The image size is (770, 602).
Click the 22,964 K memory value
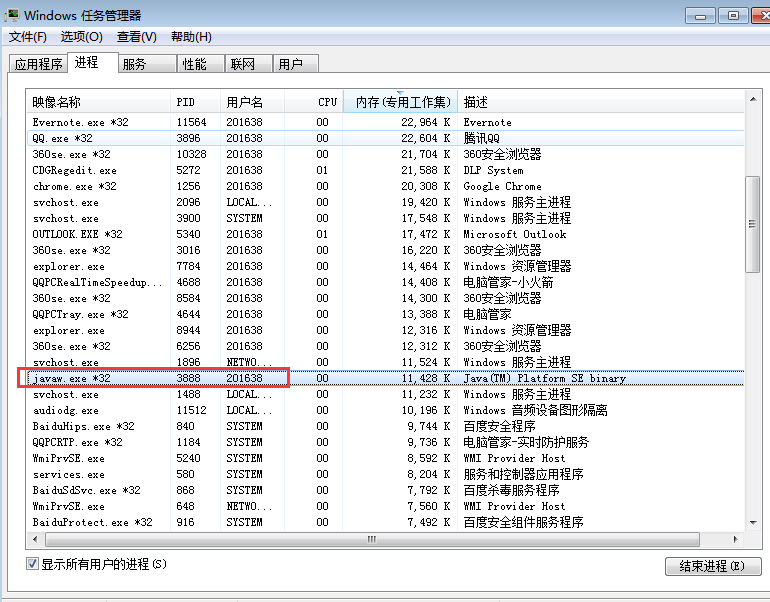click(x=425, y=122)
